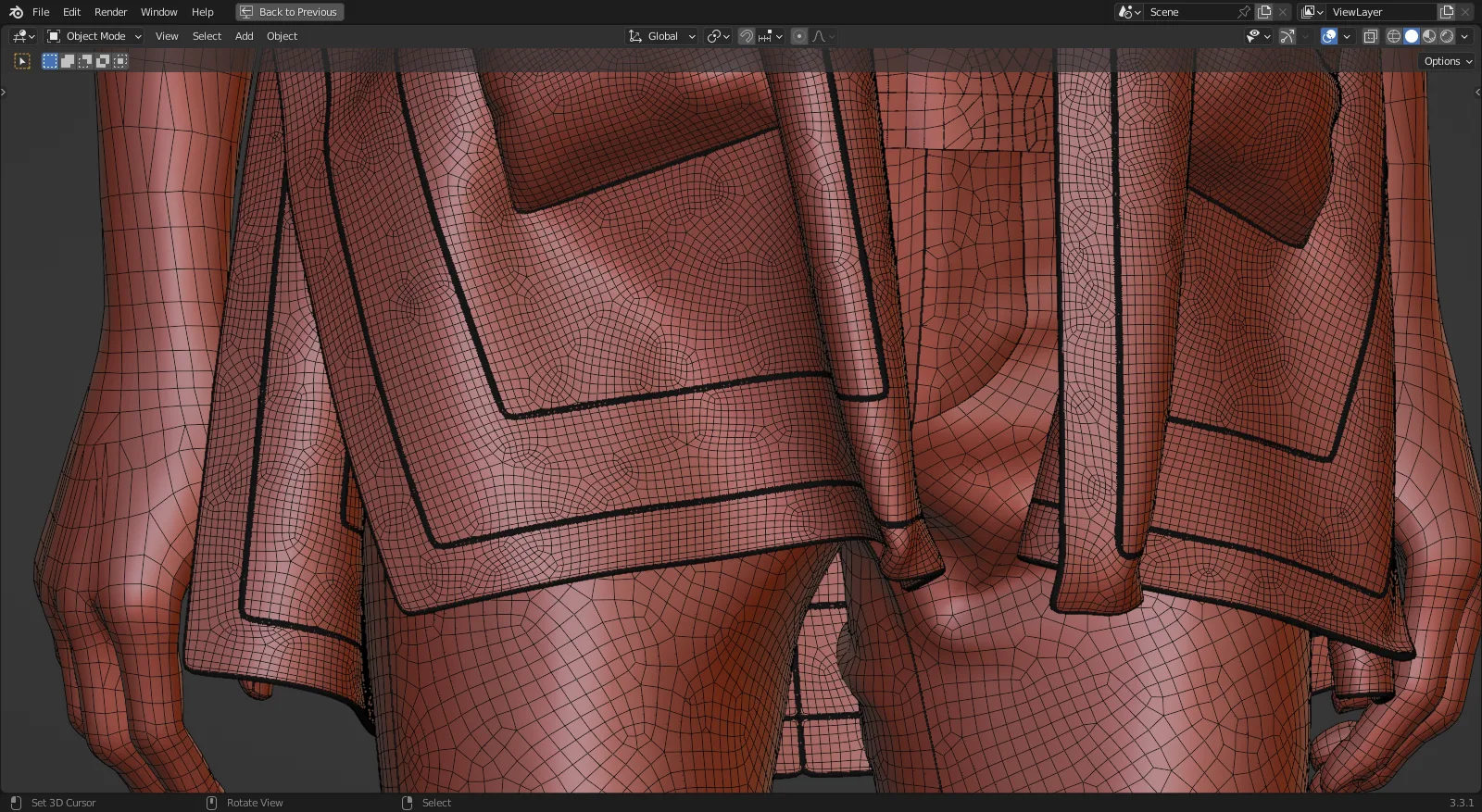The height and width of the screenshot is (812, 1482).
Task: Toggle snapping magnet icon
Action: click(747, 36)
